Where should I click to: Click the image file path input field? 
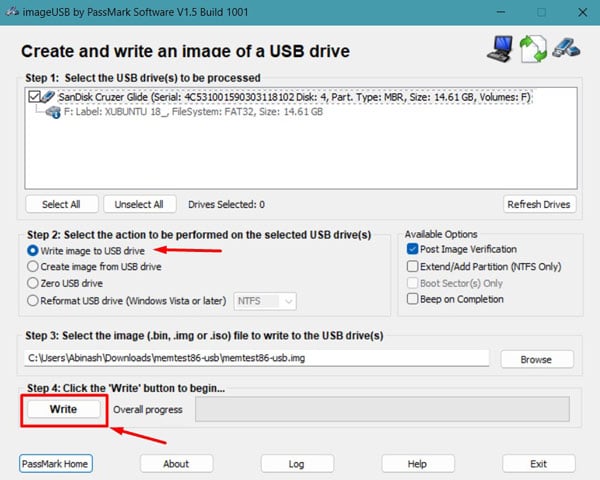257,358
